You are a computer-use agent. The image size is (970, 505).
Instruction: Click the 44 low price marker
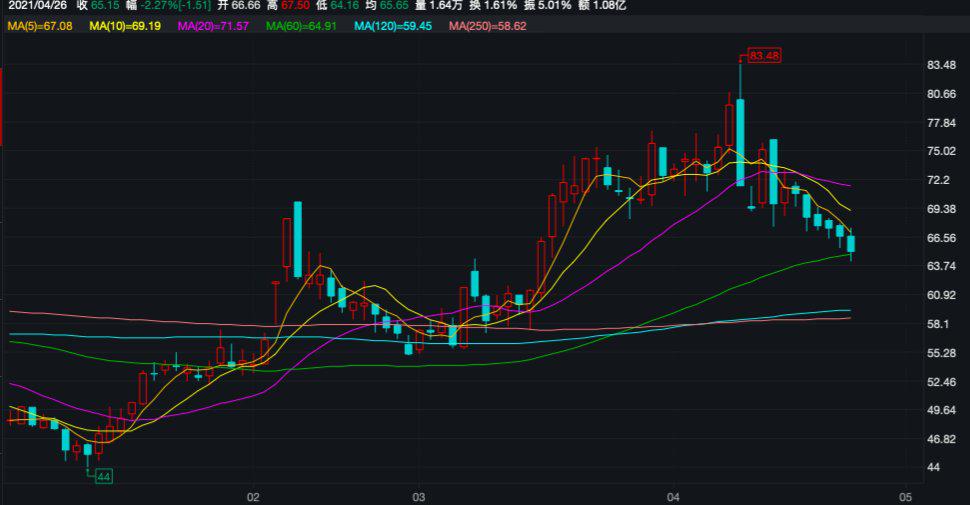[x=104, y=476]
